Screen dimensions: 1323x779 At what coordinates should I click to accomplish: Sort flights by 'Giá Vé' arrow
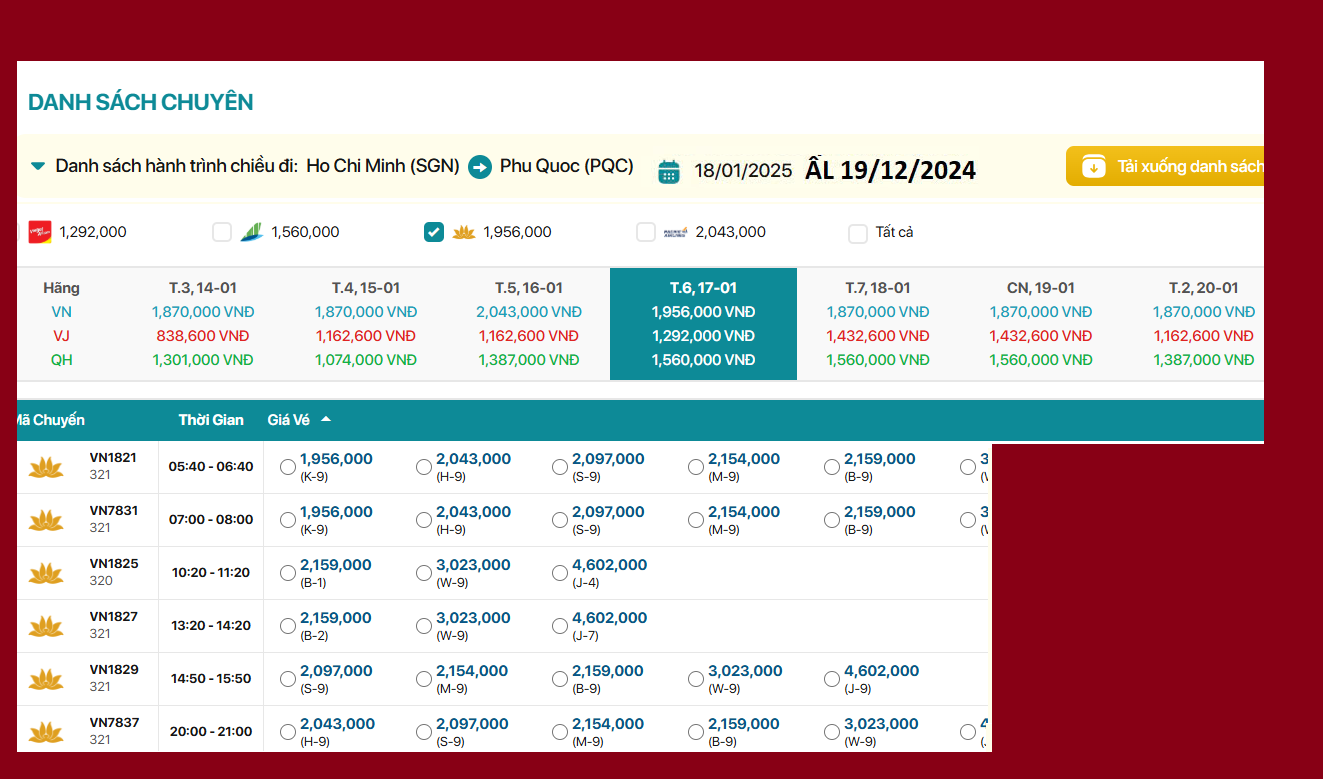326,420
